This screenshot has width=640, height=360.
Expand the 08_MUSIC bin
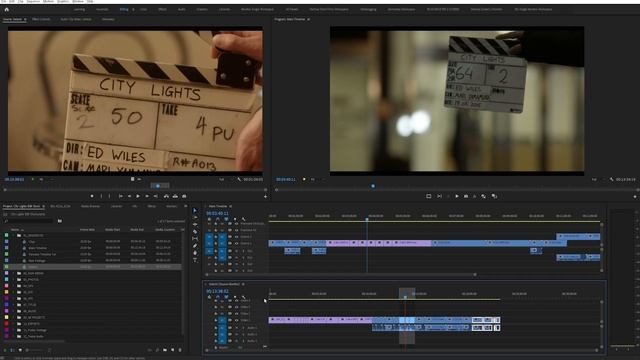pyautogui.click(x=13, y=311)
